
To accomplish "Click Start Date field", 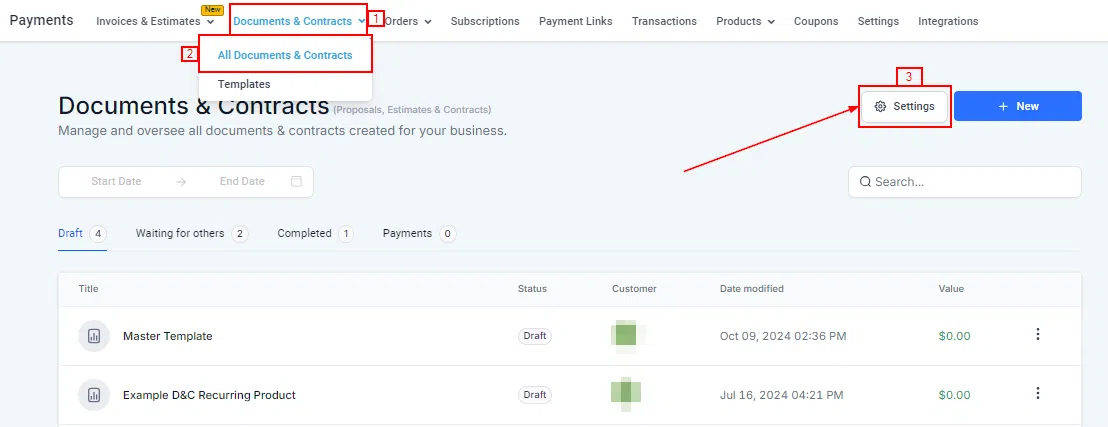I will click(116, 182).
